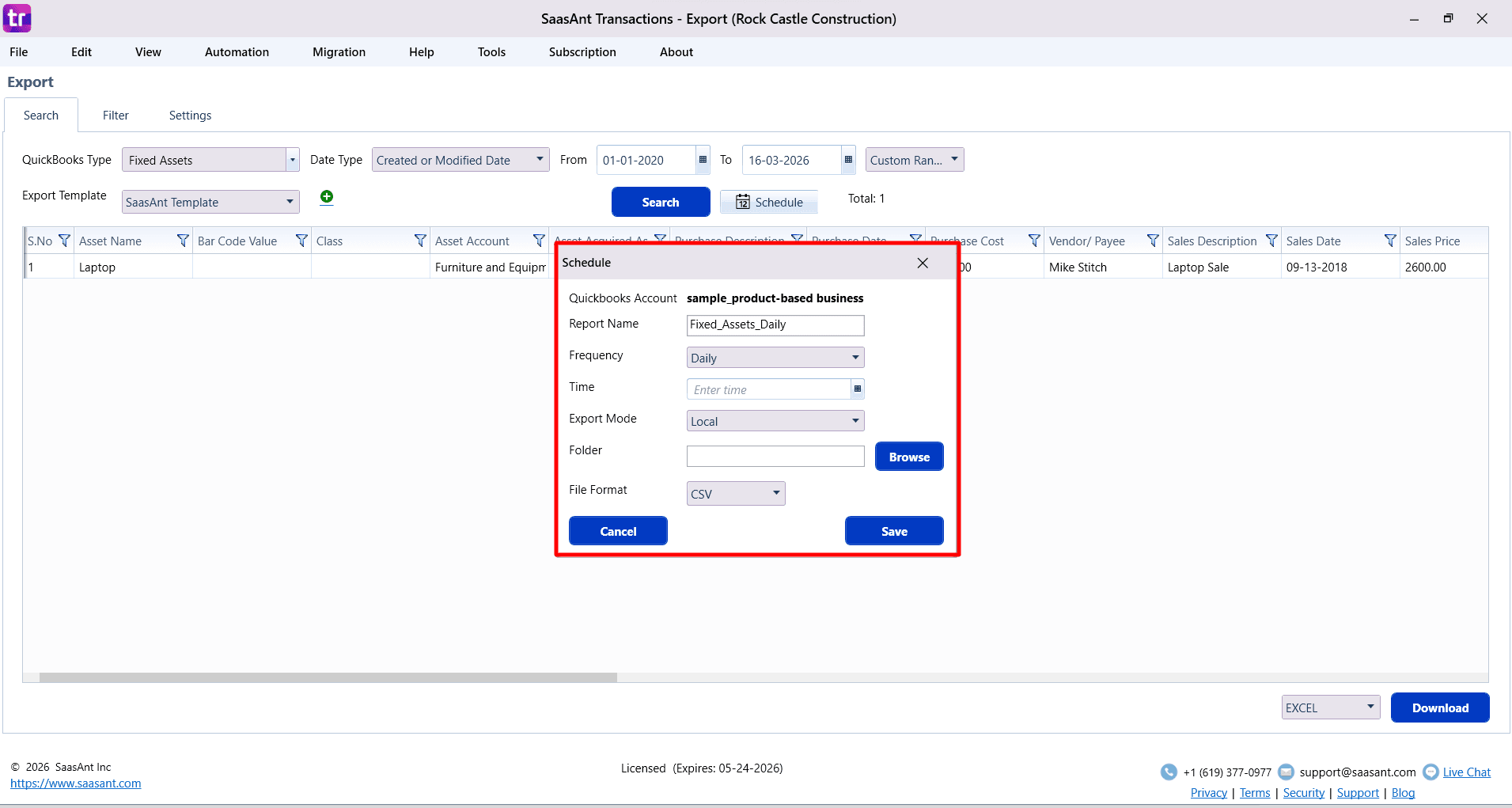1512x808 pixels.
Task: Open the time picker in the Schedule dialog
Action: point(858,389)
